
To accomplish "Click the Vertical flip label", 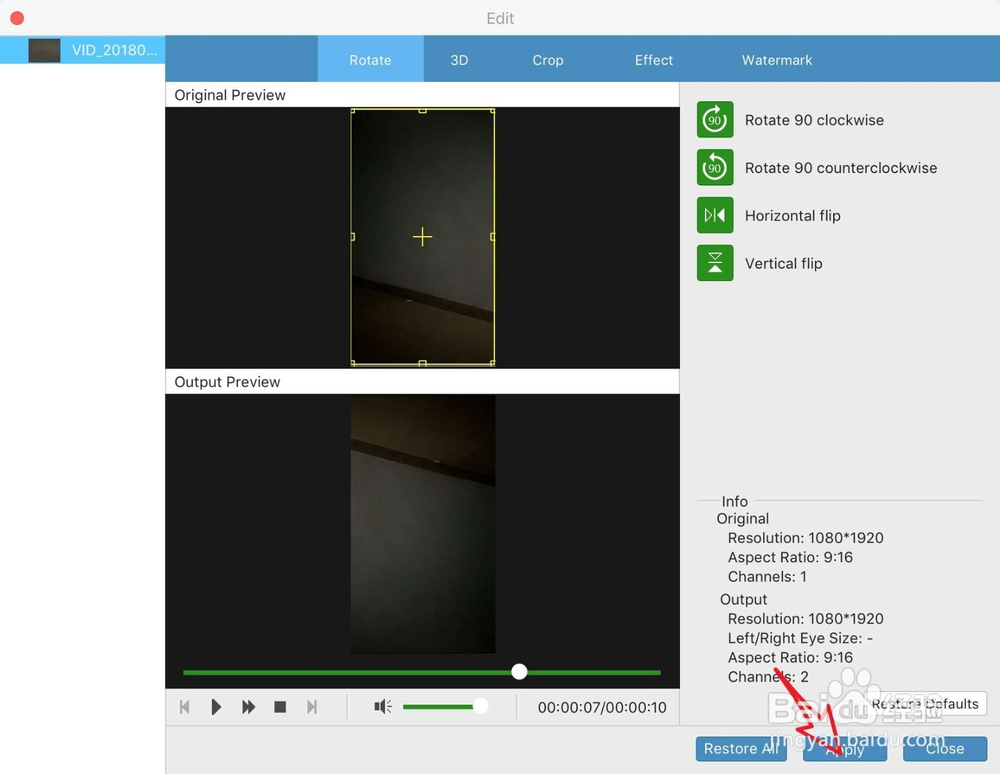I will click(784, 263).
